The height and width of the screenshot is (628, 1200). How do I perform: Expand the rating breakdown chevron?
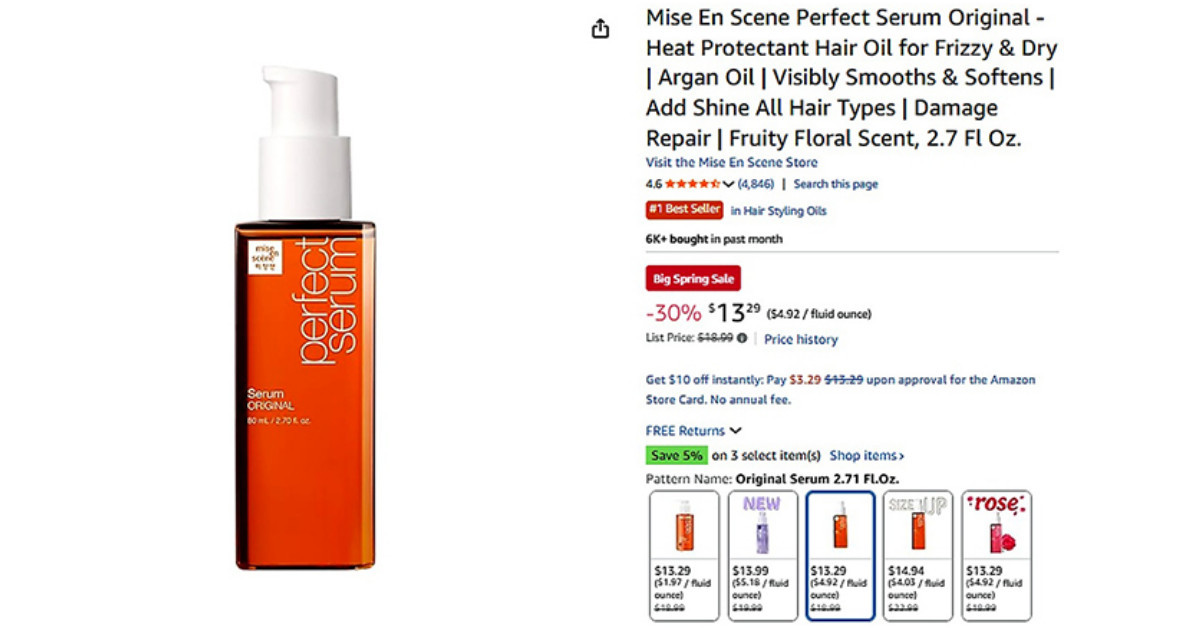(x=728, y=184)
